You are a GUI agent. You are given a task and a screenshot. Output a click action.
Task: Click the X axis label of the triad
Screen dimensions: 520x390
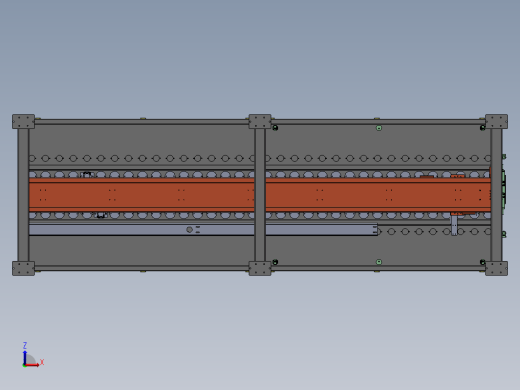pos(42,362)
